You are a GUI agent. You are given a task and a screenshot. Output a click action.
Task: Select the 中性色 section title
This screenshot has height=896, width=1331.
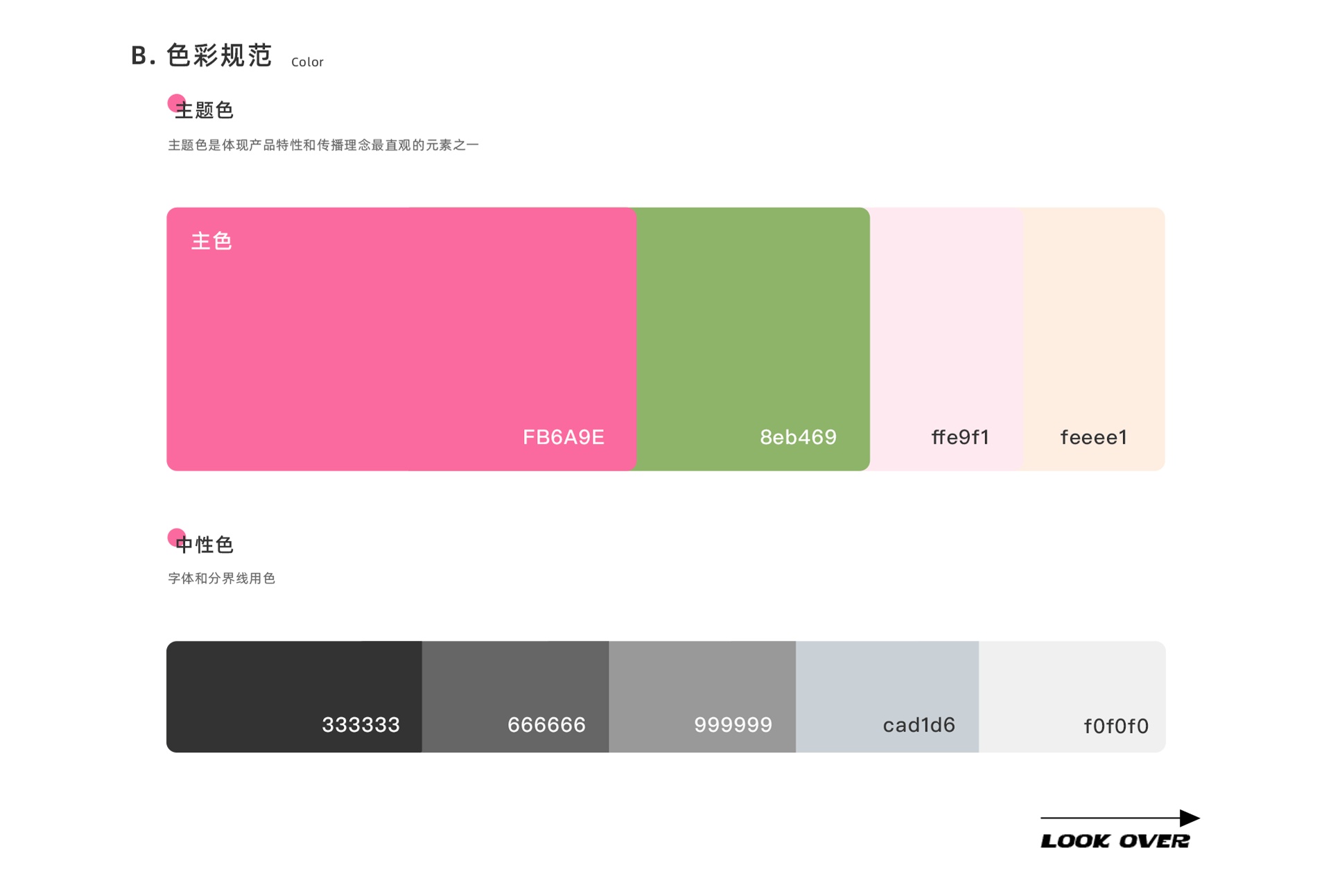(205, 545)
